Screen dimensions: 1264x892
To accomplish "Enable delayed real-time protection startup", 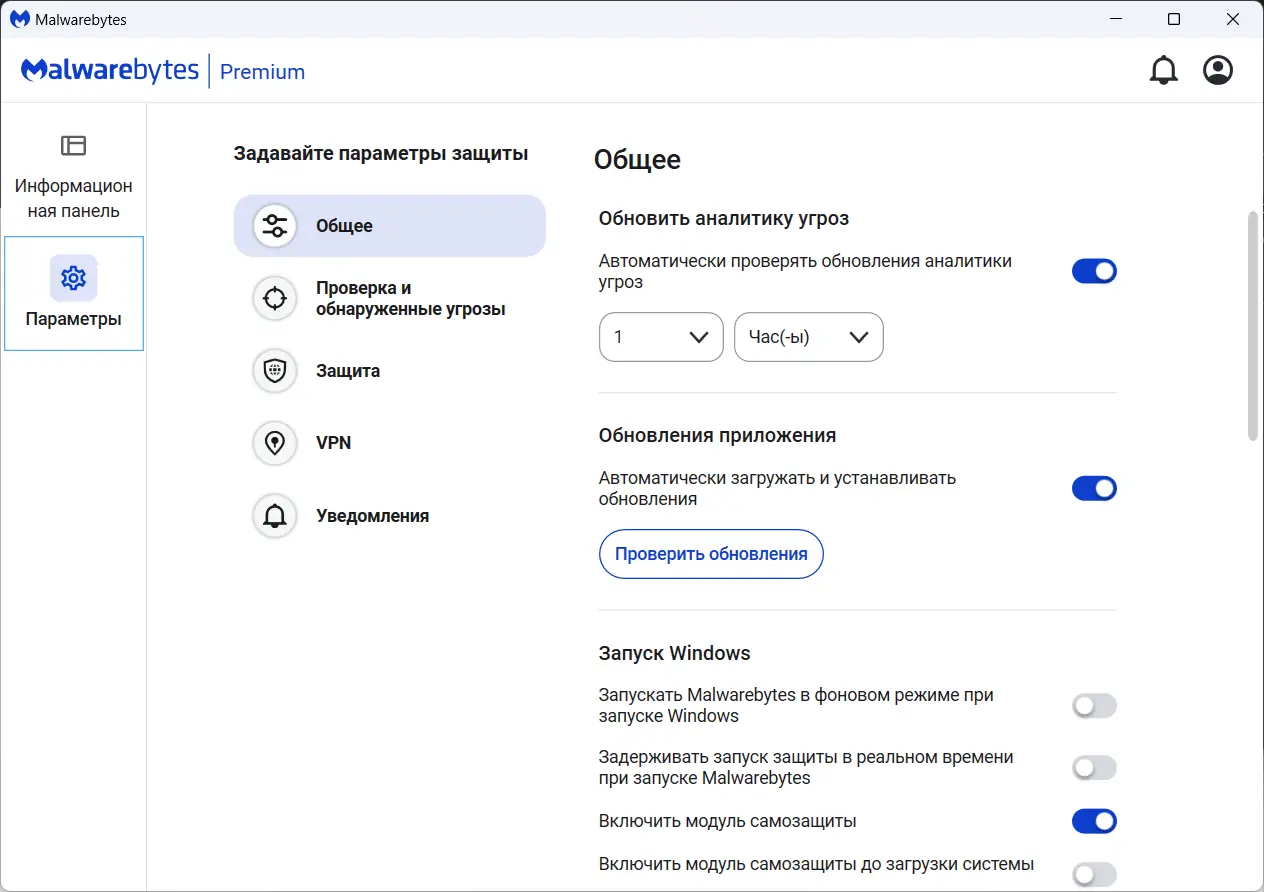I will [x=1094, y=767].
